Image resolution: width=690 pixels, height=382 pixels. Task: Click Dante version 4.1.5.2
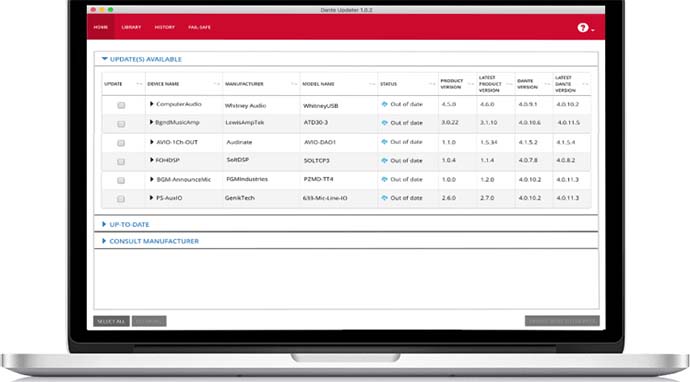(528, 142)
